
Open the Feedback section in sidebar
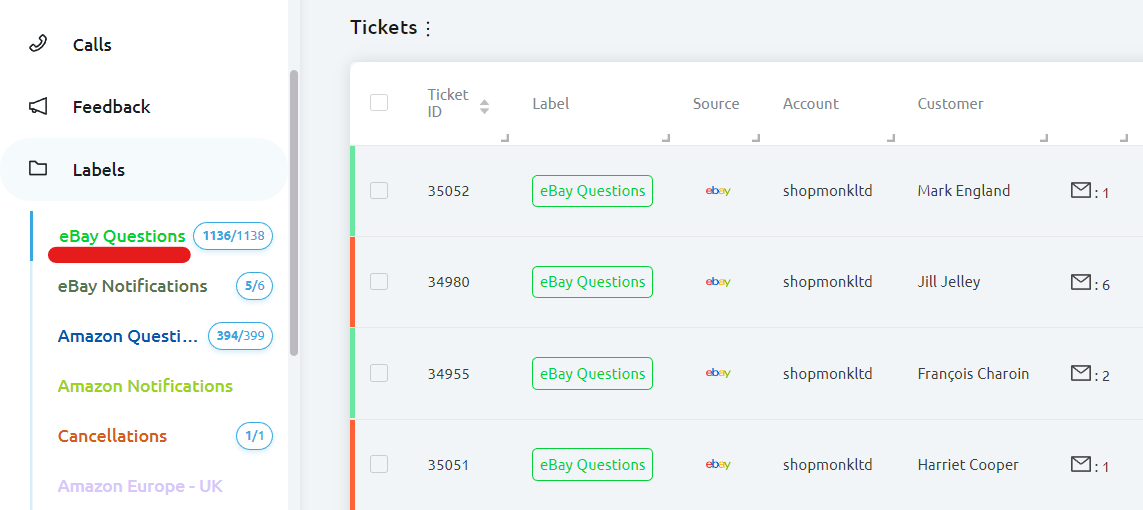coord(111,107)
